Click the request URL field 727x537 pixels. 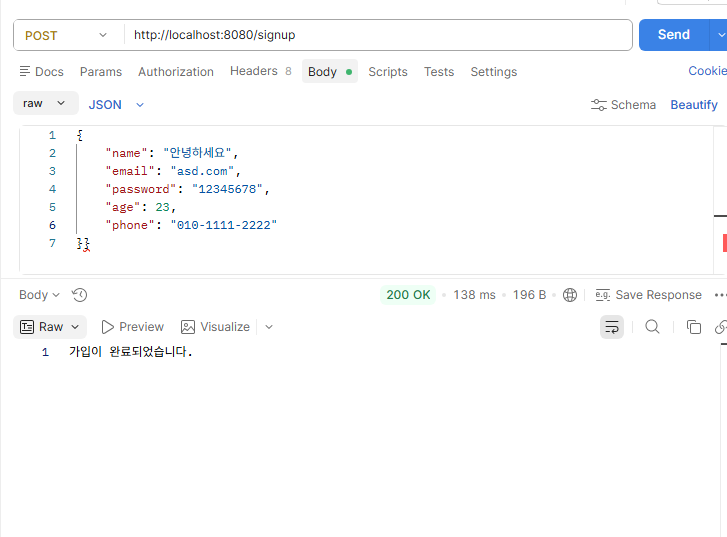tap(378, 35)
